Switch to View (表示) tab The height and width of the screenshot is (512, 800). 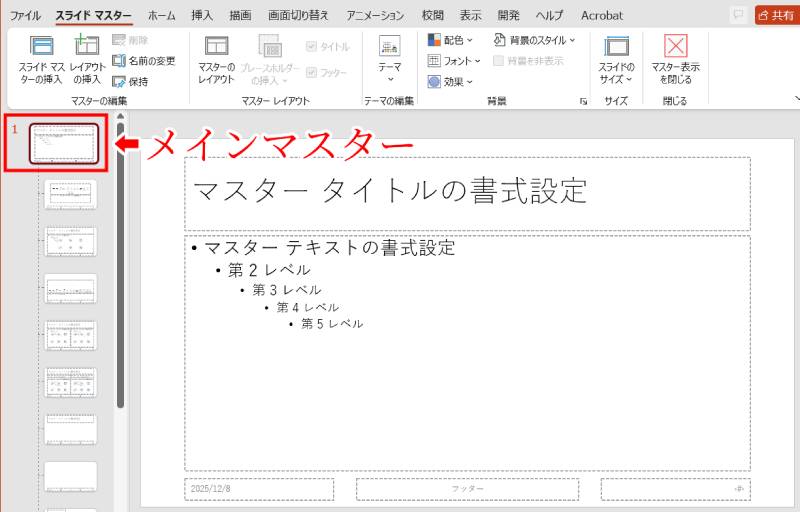(x=470, y=16)
